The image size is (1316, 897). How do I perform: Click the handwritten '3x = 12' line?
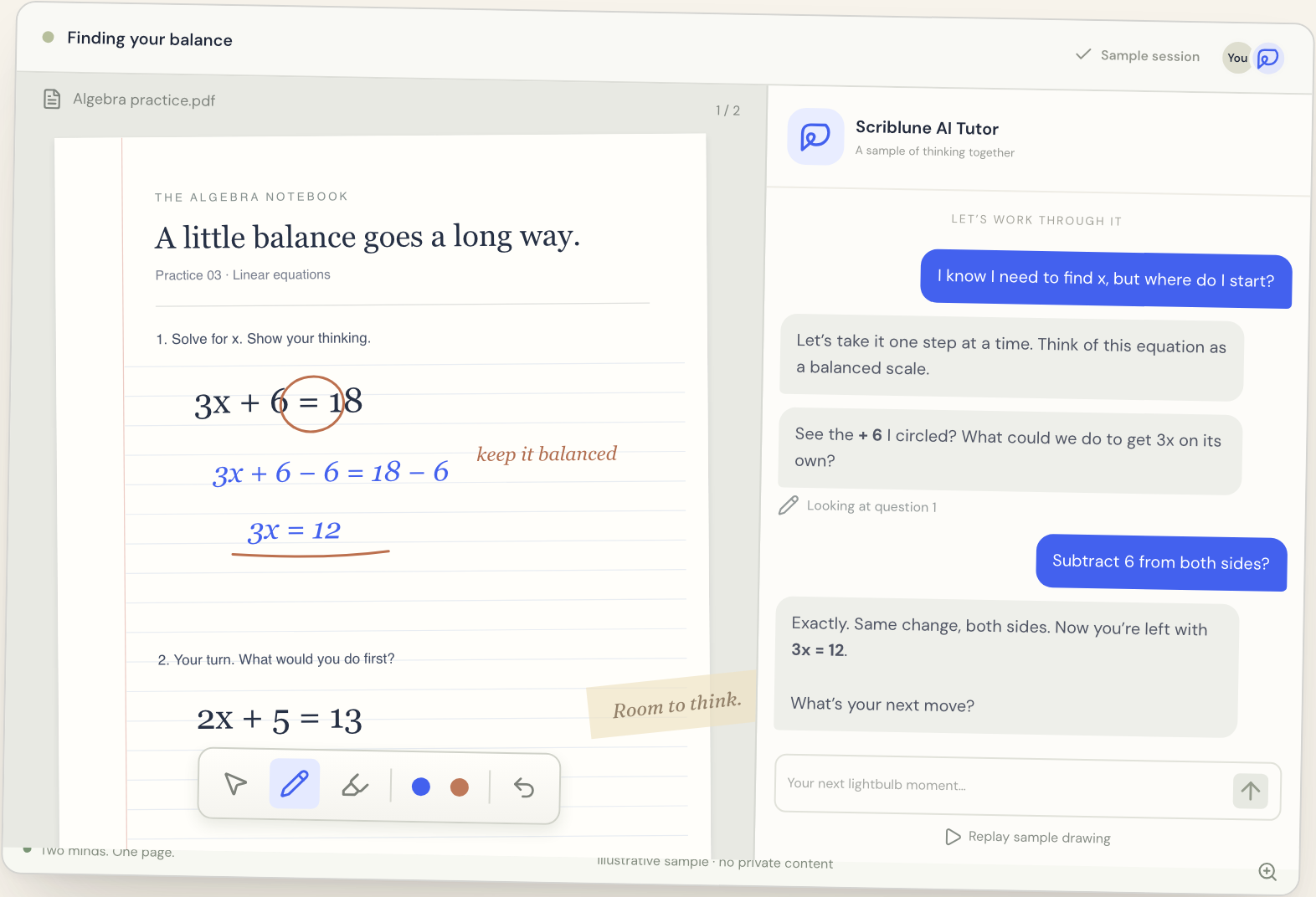[295, 531]
